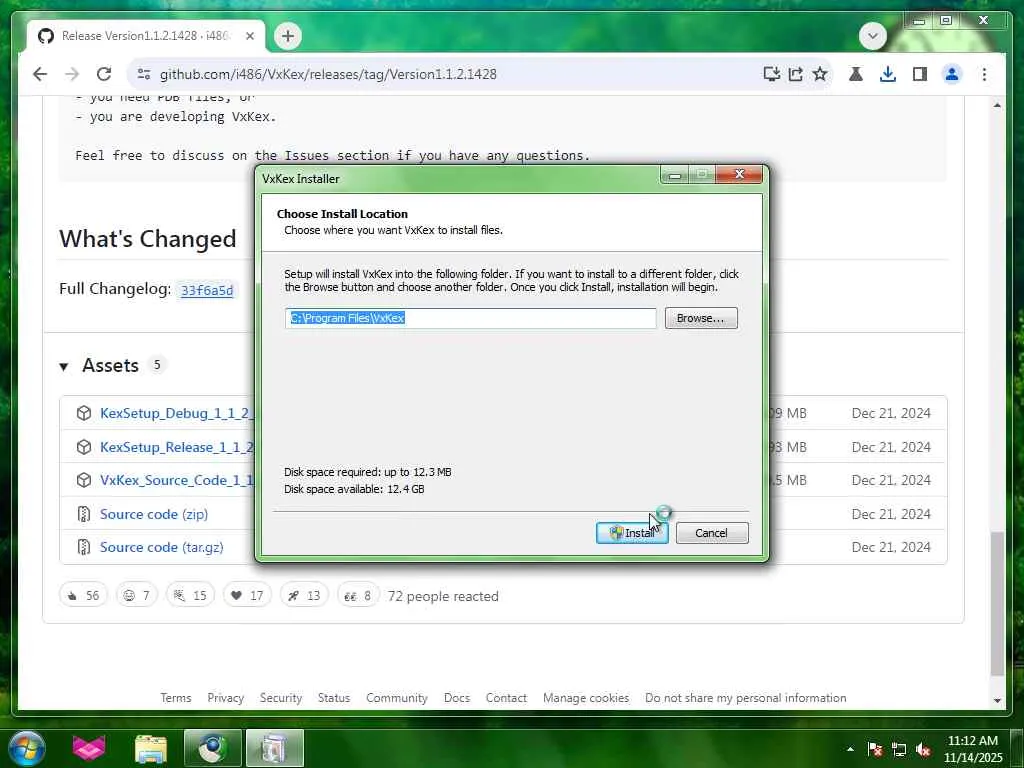Click the Source code (zip) file icon
Viewport: 1024px width, 768px height.
tap(84, 515)
